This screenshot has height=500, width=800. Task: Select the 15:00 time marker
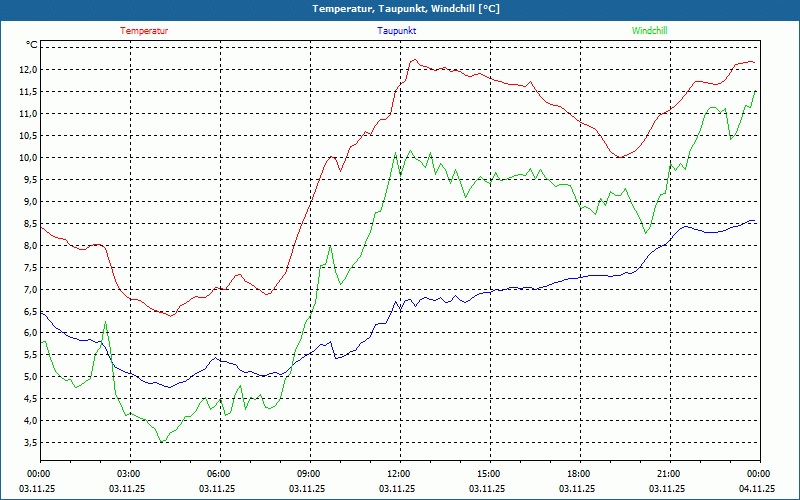(489, 474)
